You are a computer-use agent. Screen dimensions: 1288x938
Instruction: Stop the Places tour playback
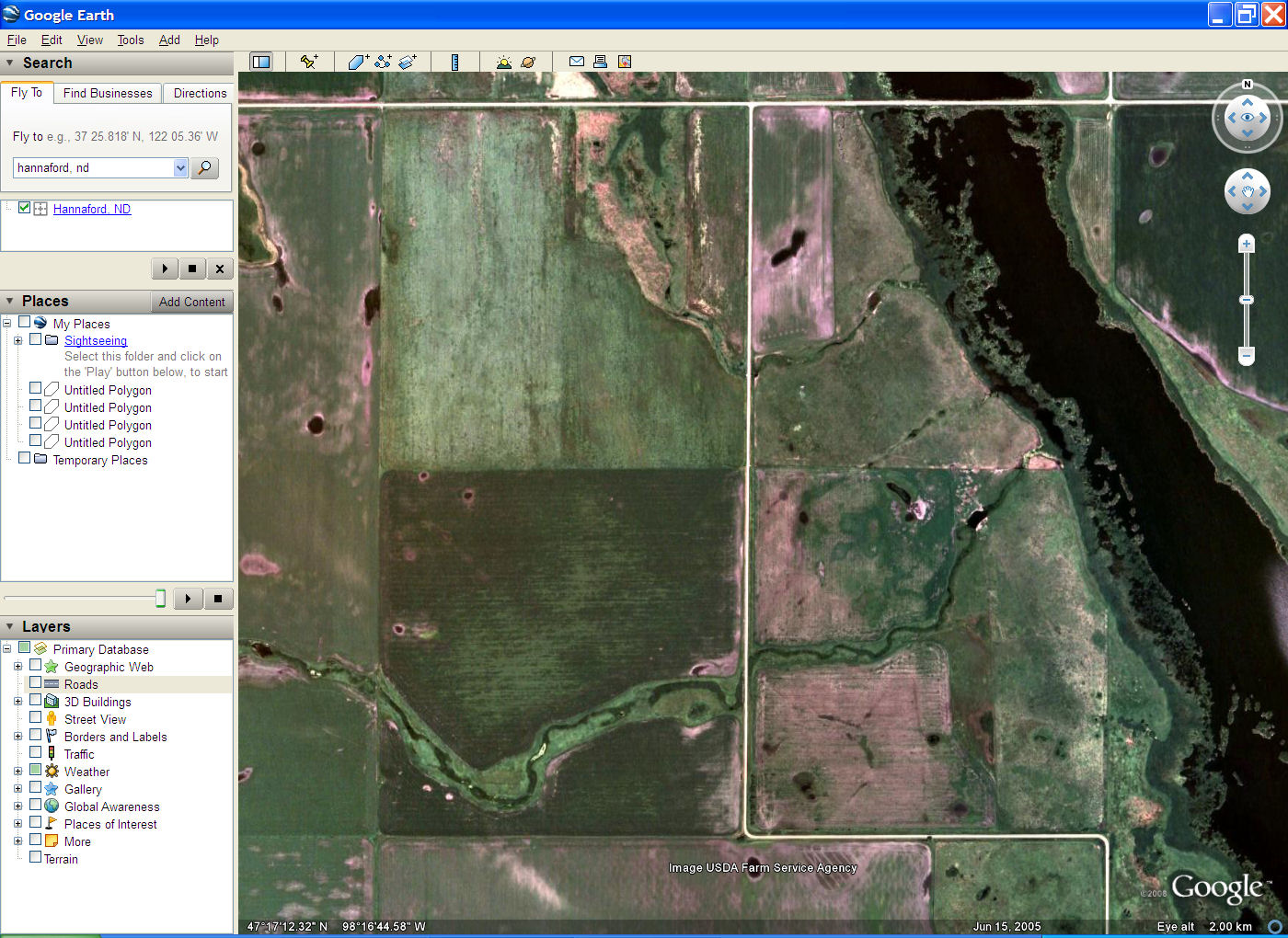[218, 599]
